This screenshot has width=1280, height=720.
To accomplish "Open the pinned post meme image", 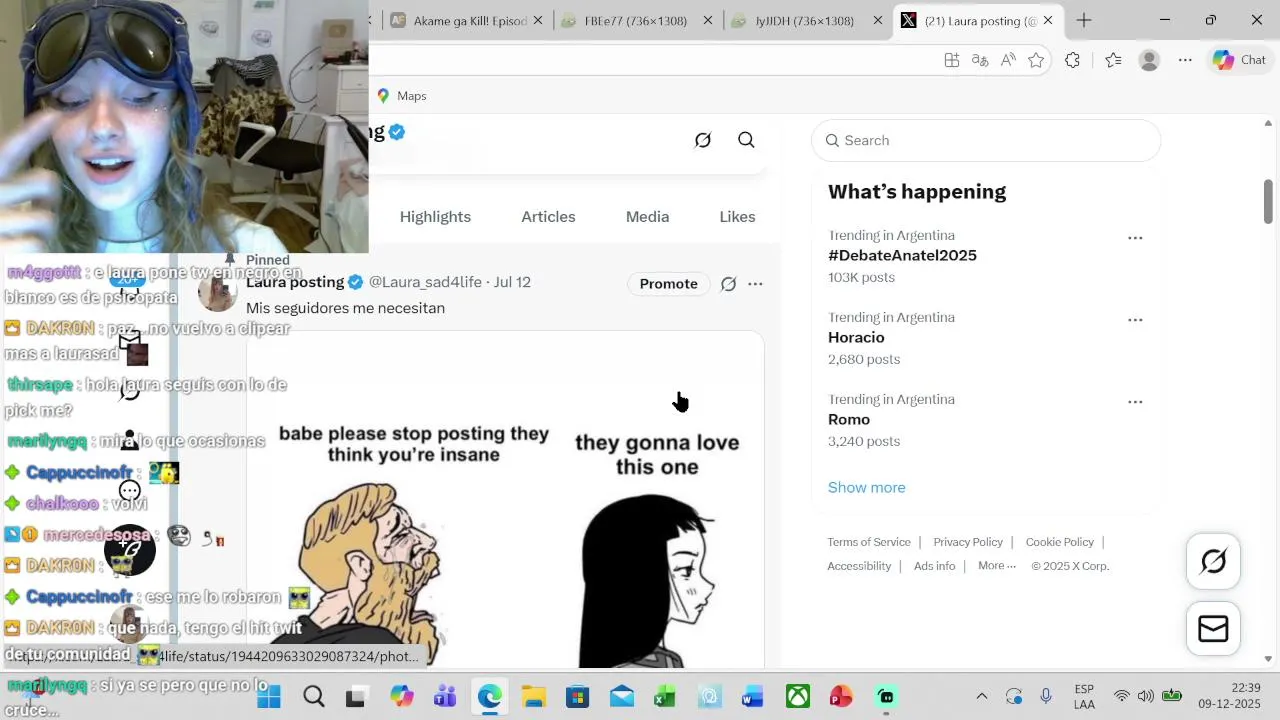I will (x=505, y=500).
